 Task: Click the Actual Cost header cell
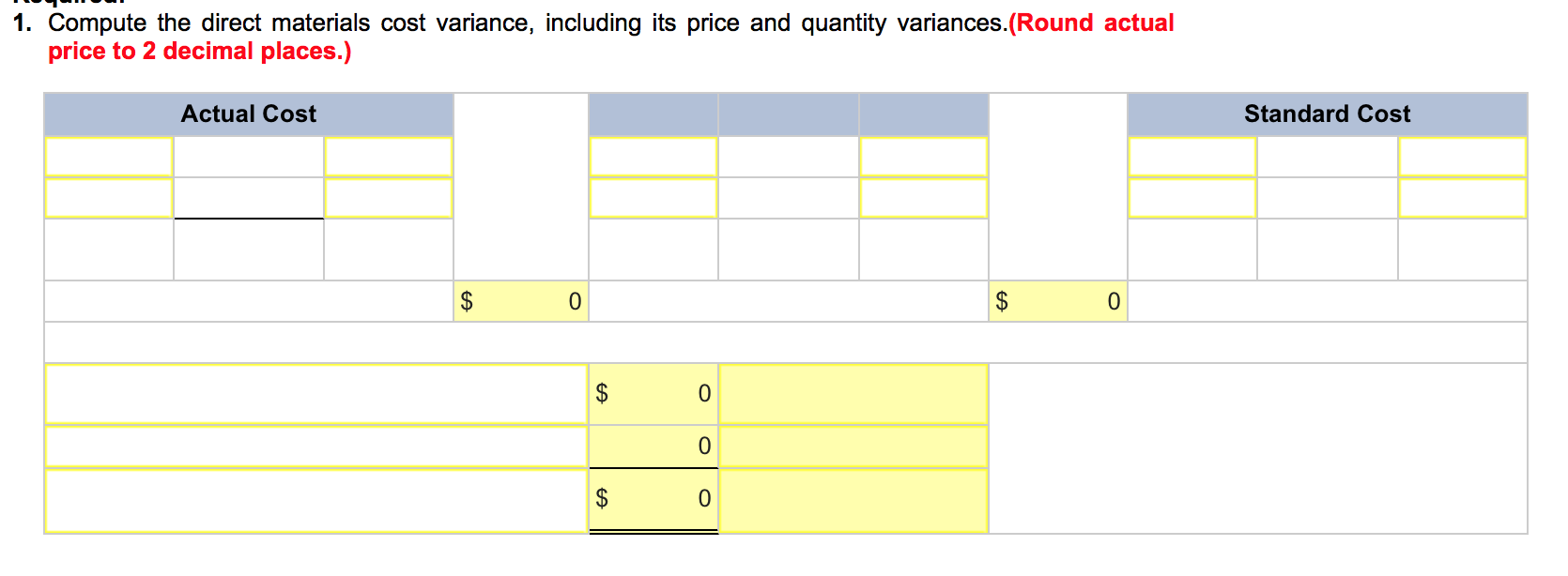(247, 114)
